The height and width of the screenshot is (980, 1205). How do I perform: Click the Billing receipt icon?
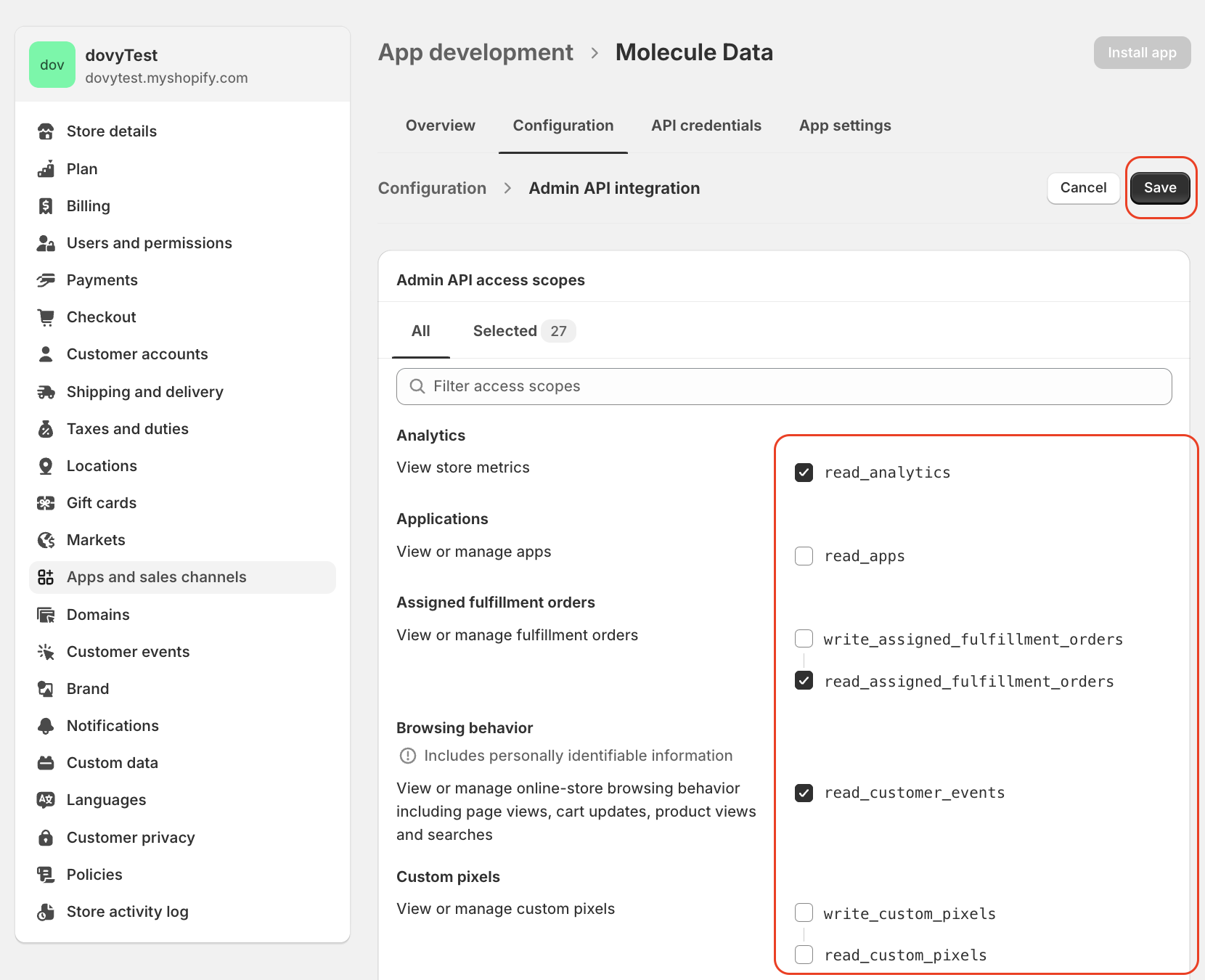point(46,206)
